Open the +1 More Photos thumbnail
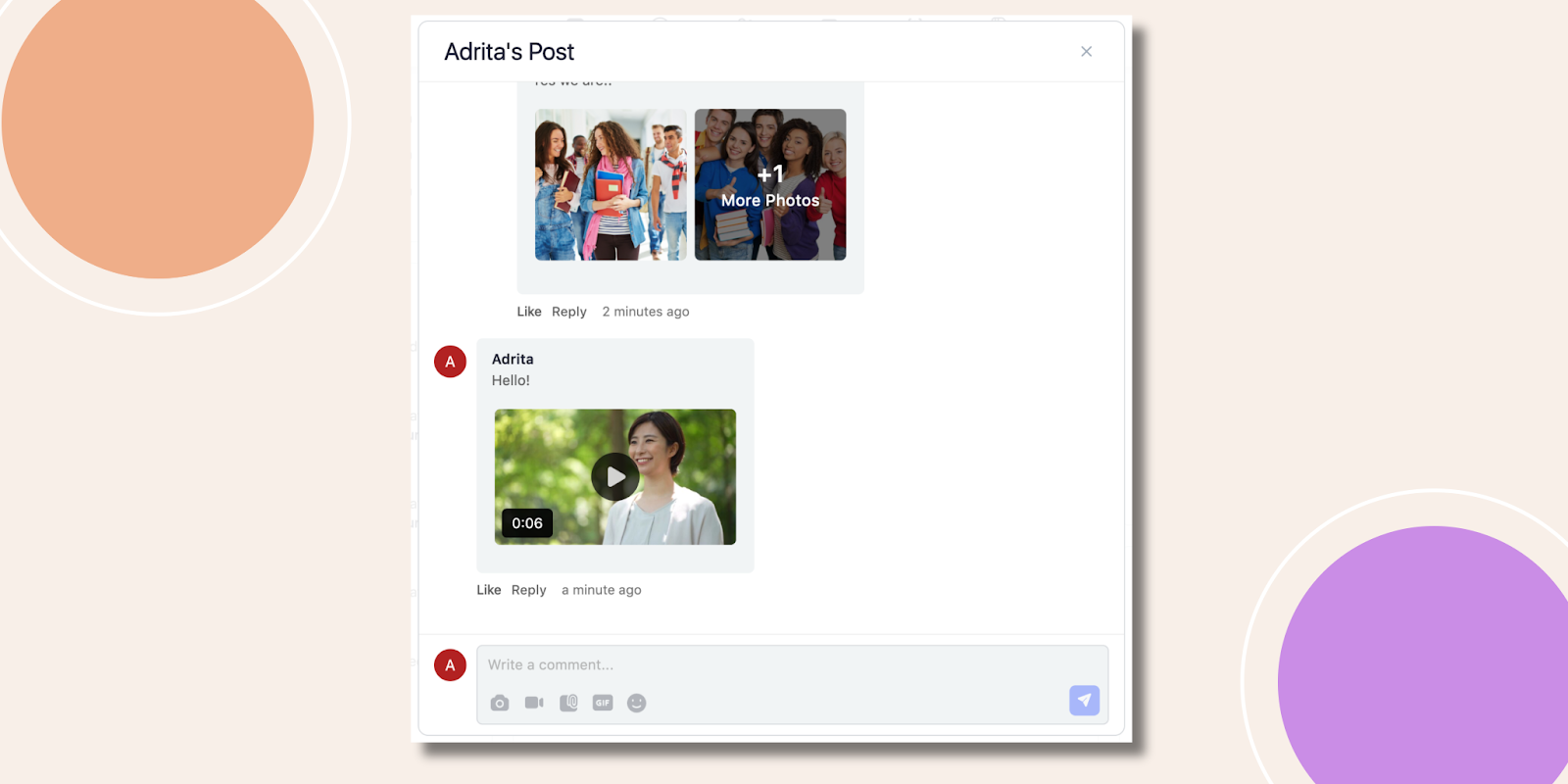Screen dimensions: 1568x784 click(770, 184)
